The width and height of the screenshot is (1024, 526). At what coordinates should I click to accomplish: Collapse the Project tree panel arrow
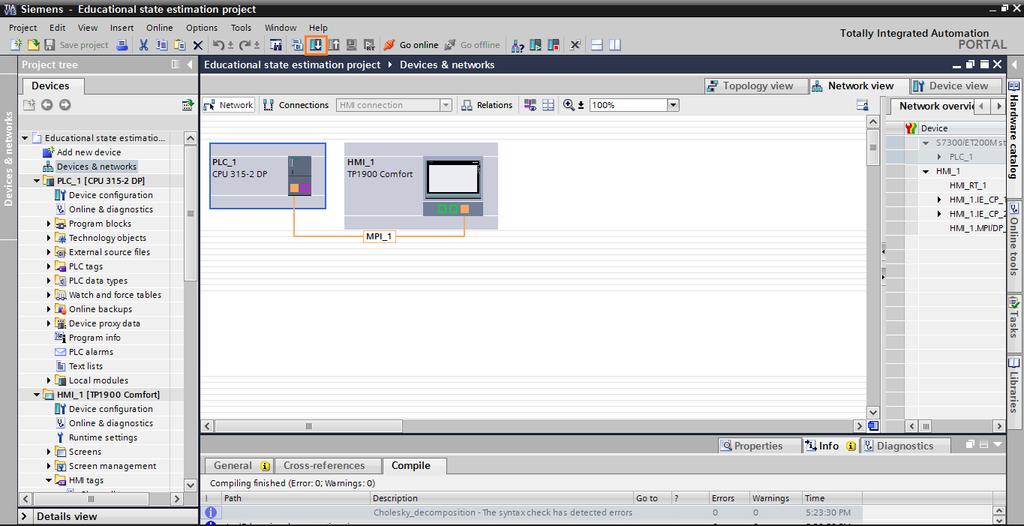[x=190, y=65]
